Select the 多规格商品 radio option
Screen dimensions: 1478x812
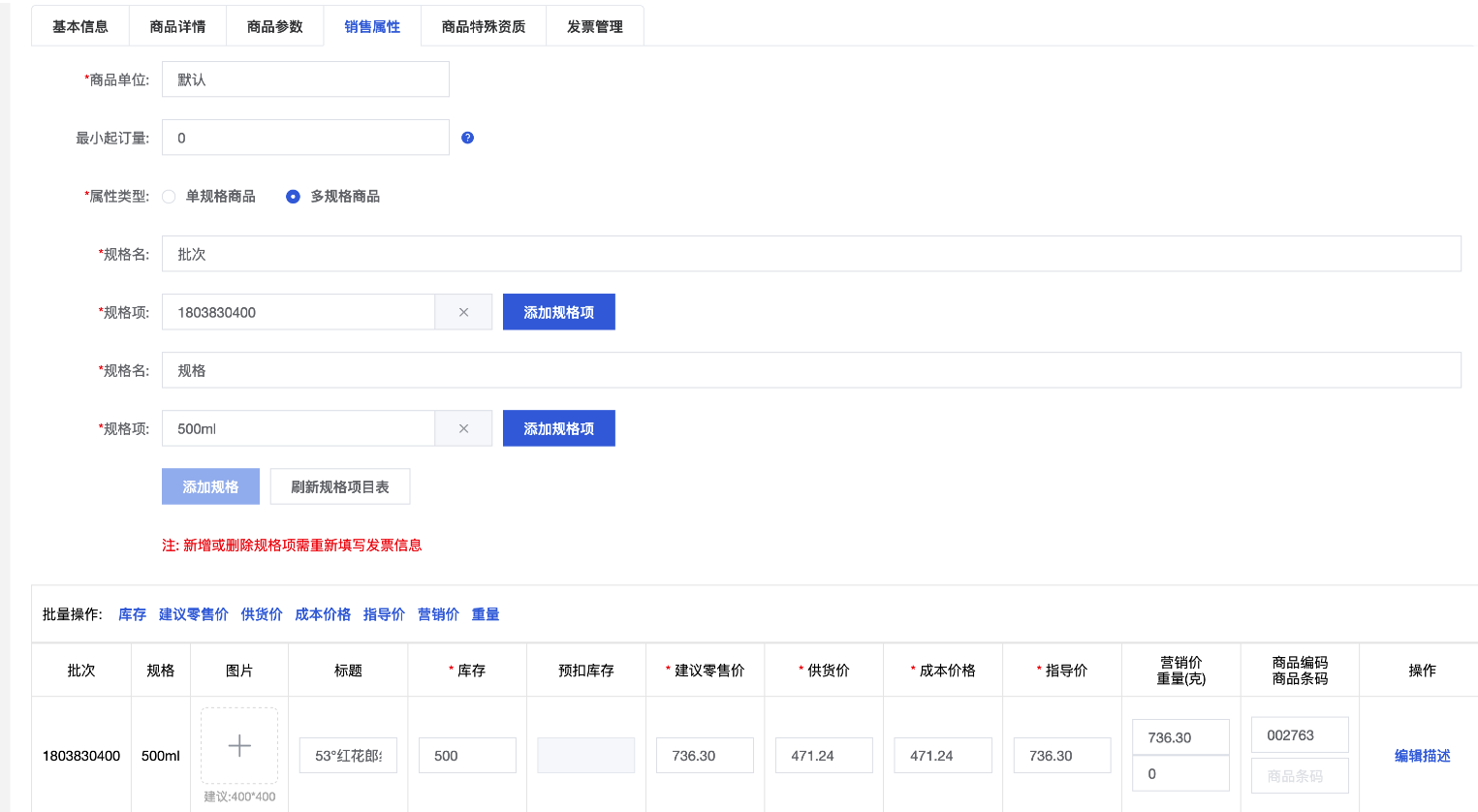click(293, 197)
